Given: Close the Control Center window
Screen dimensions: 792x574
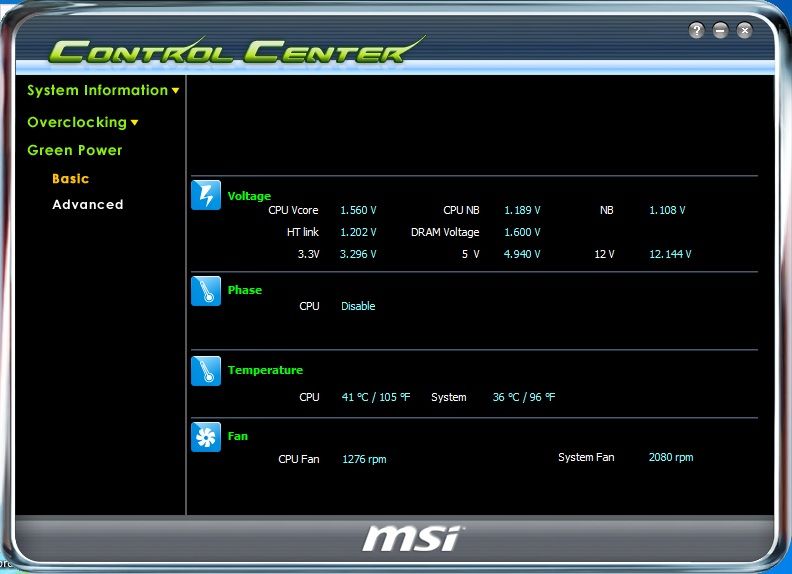Looking at the screenshot, I should [x=745, y=30].
